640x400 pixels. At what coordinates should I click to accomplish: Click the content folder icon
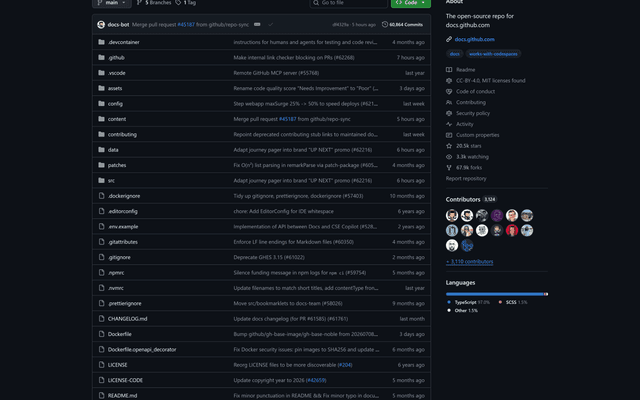[x=101, y=119]
